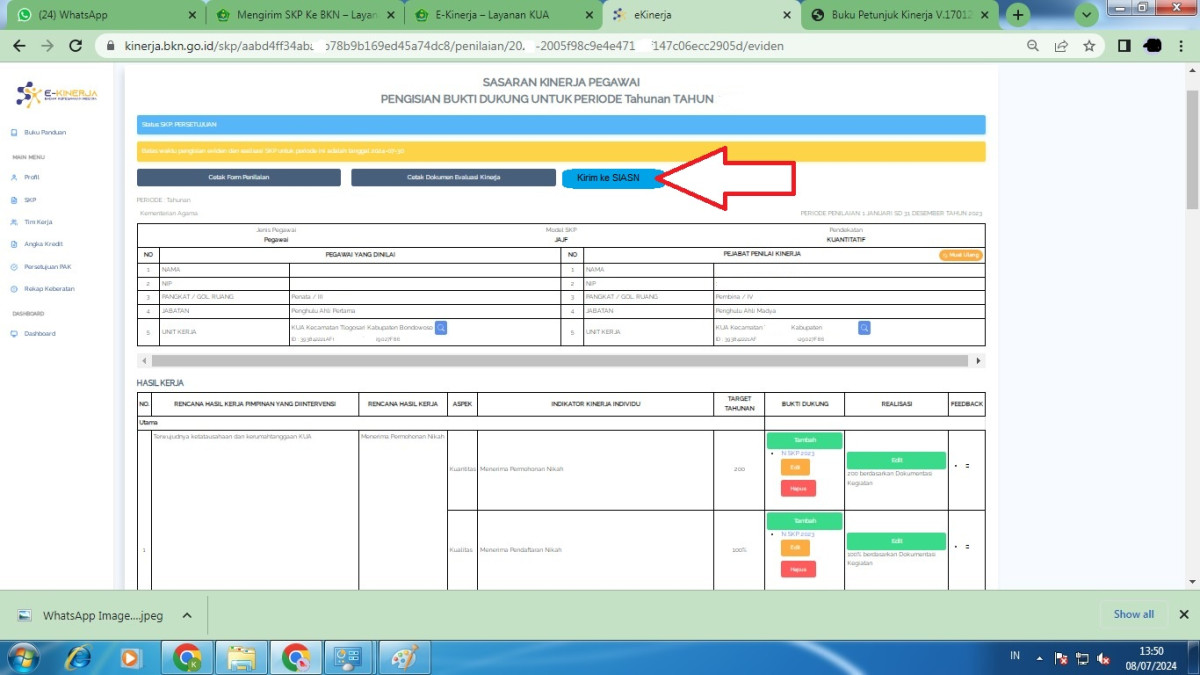Screen dimensions: 1200x675
Task: Close the active eKinerja tab
Action: (x=788, y=15)
